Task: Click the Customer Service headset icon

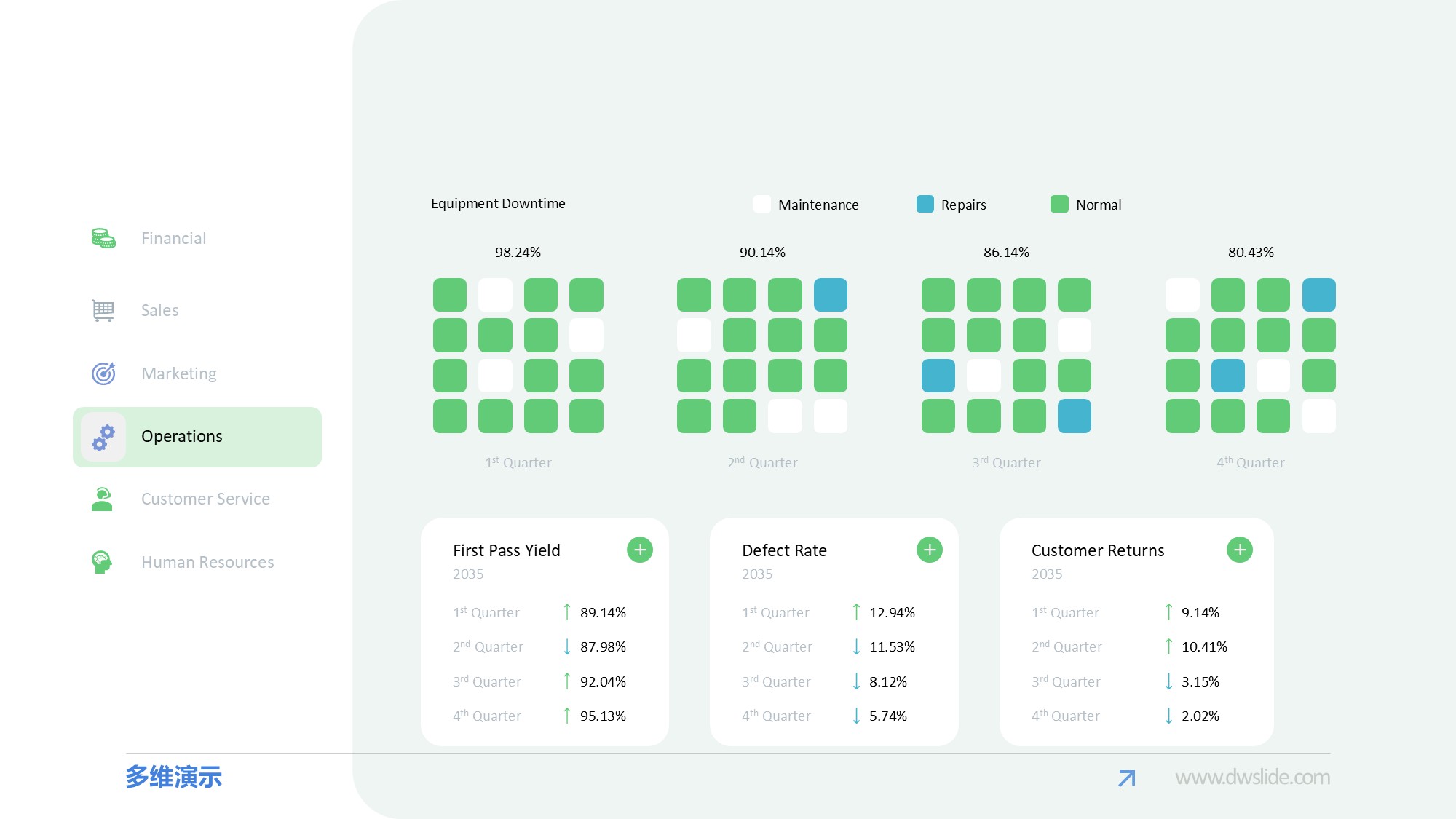Action: pyautogui.click(x=102, y=499)
